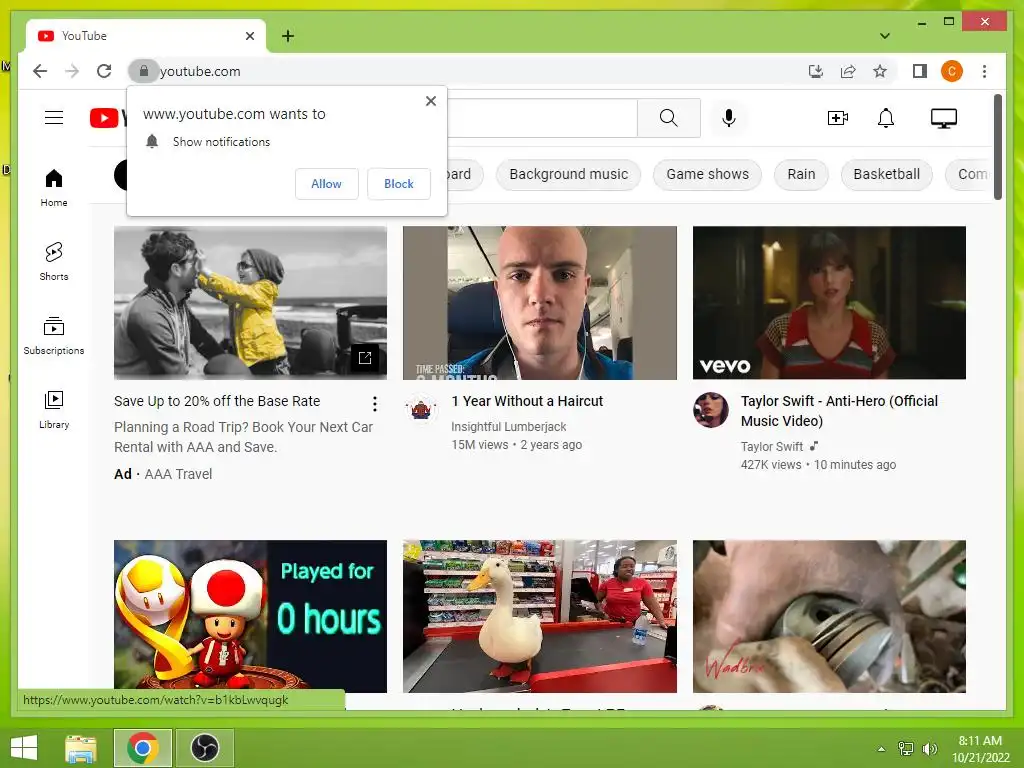Open Windows Start button
This screenshot has width=1024, height=768.
(24, 748)
